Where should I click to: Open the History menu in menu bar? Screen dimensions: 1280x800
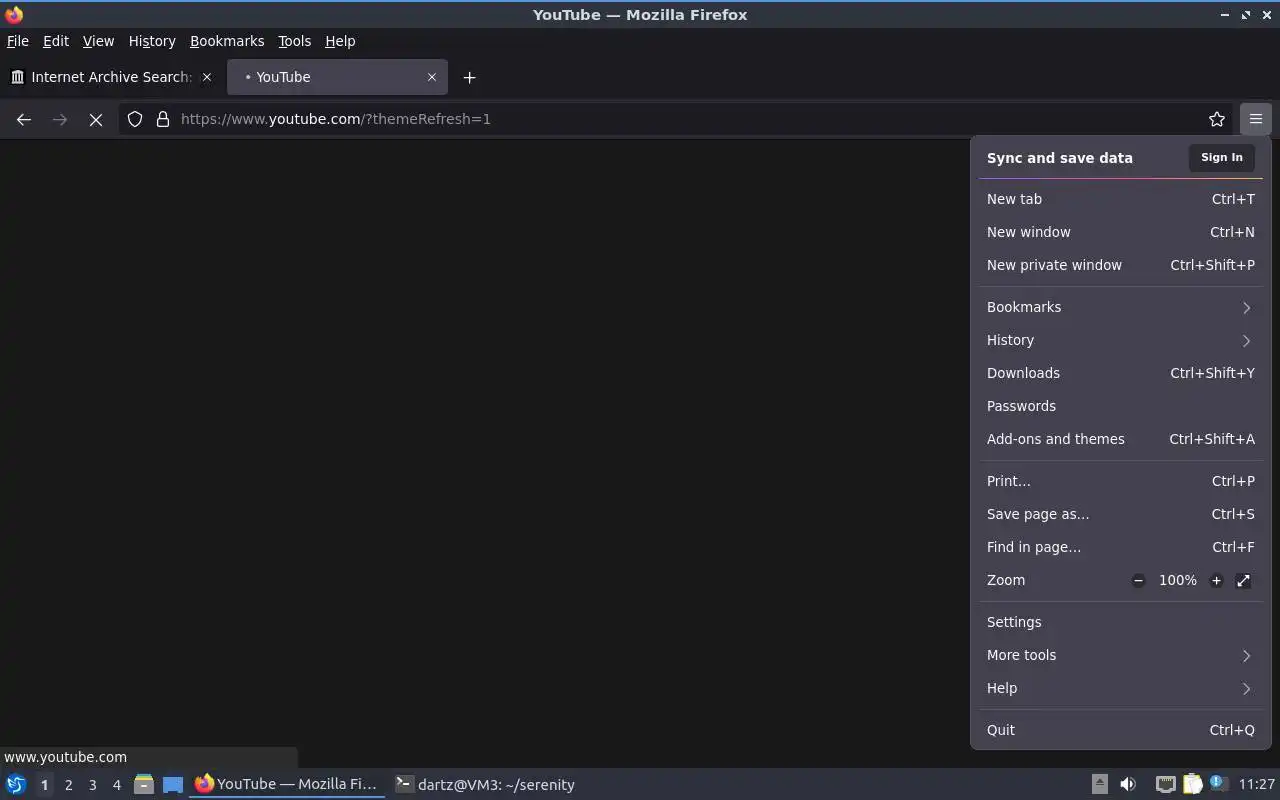pos(152,41)
